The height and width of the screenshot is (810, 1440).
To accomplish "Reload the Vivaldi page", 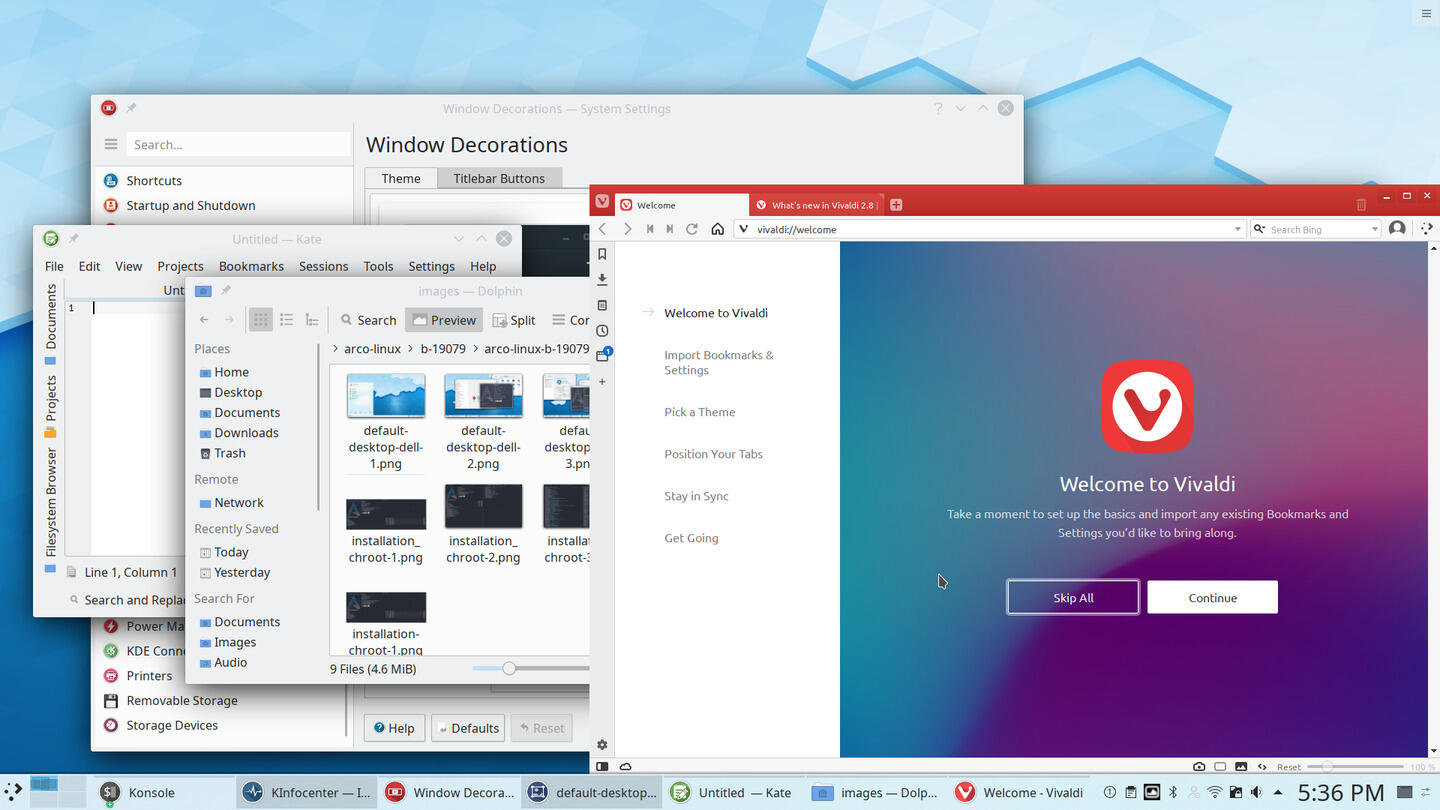I will click(692, 229).
